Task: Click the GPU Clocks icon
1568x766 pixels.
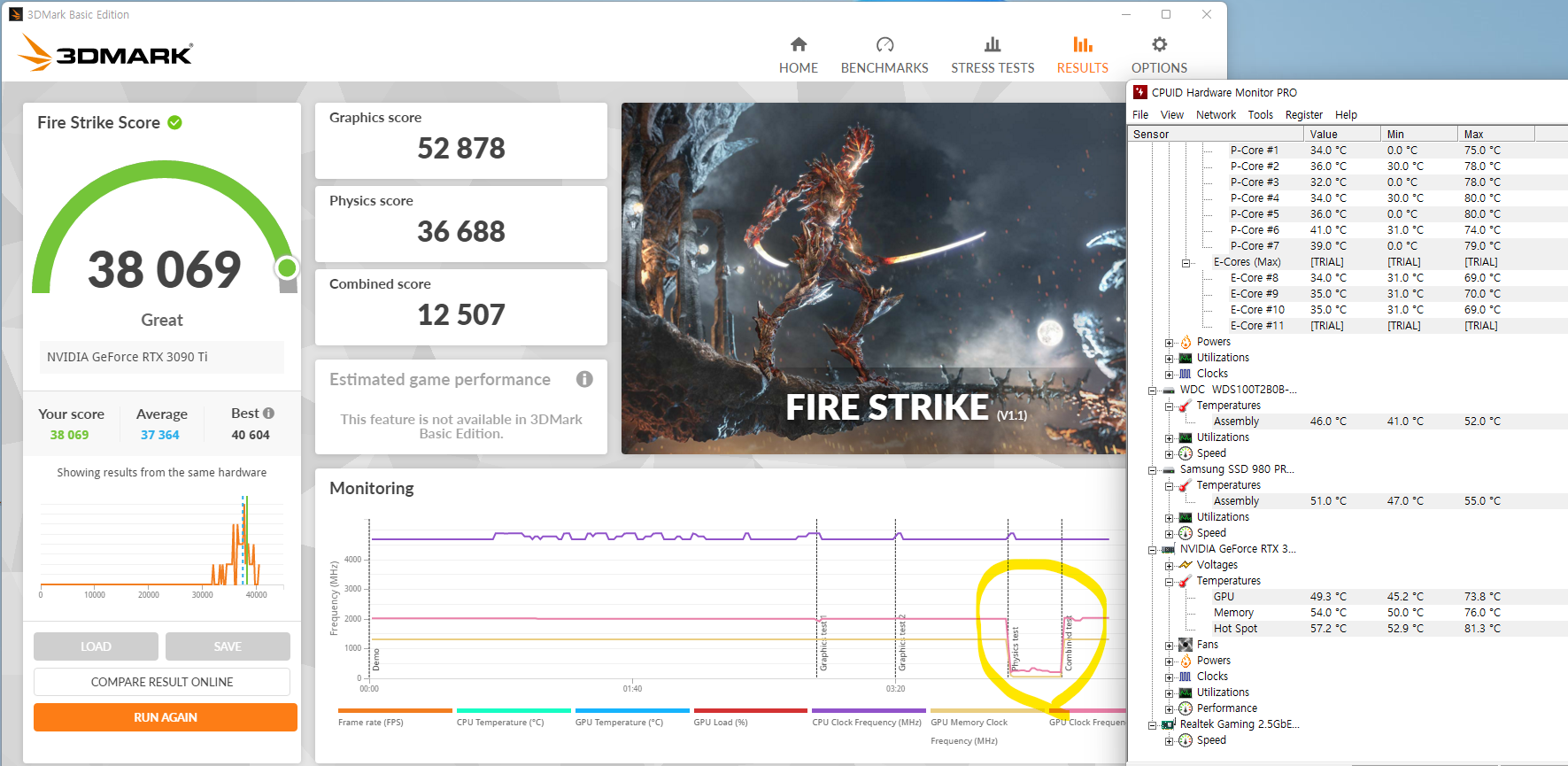Action: (x=1186, y=677)
